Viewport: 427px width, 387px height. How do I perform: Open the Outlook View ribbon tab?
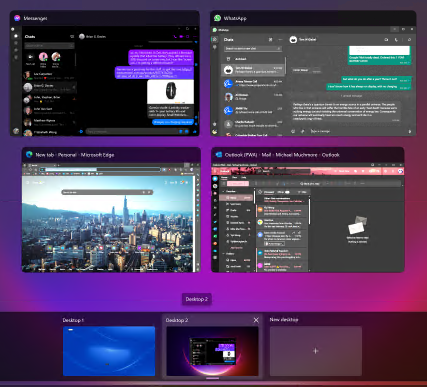(x=234, y=178)
